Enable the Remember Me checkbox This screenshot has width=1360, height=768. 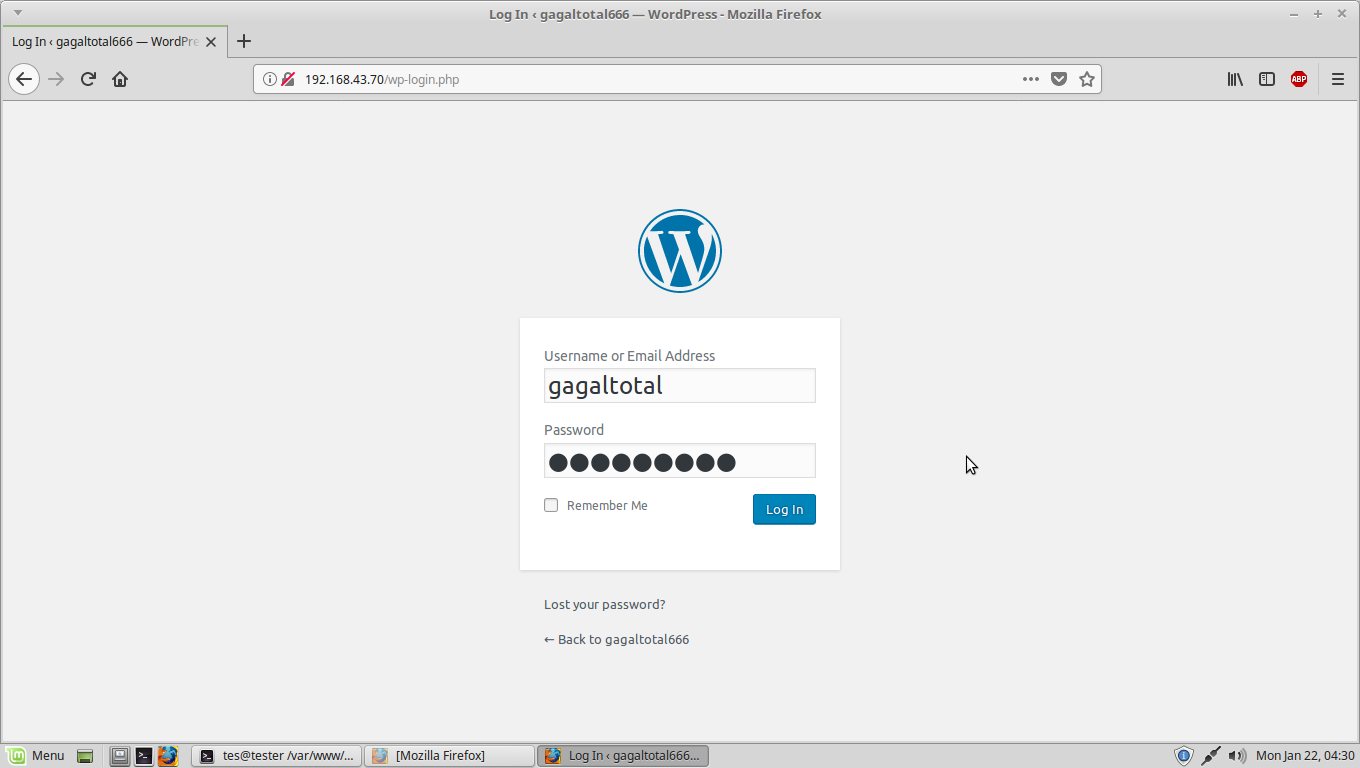[x=551, y=505]
